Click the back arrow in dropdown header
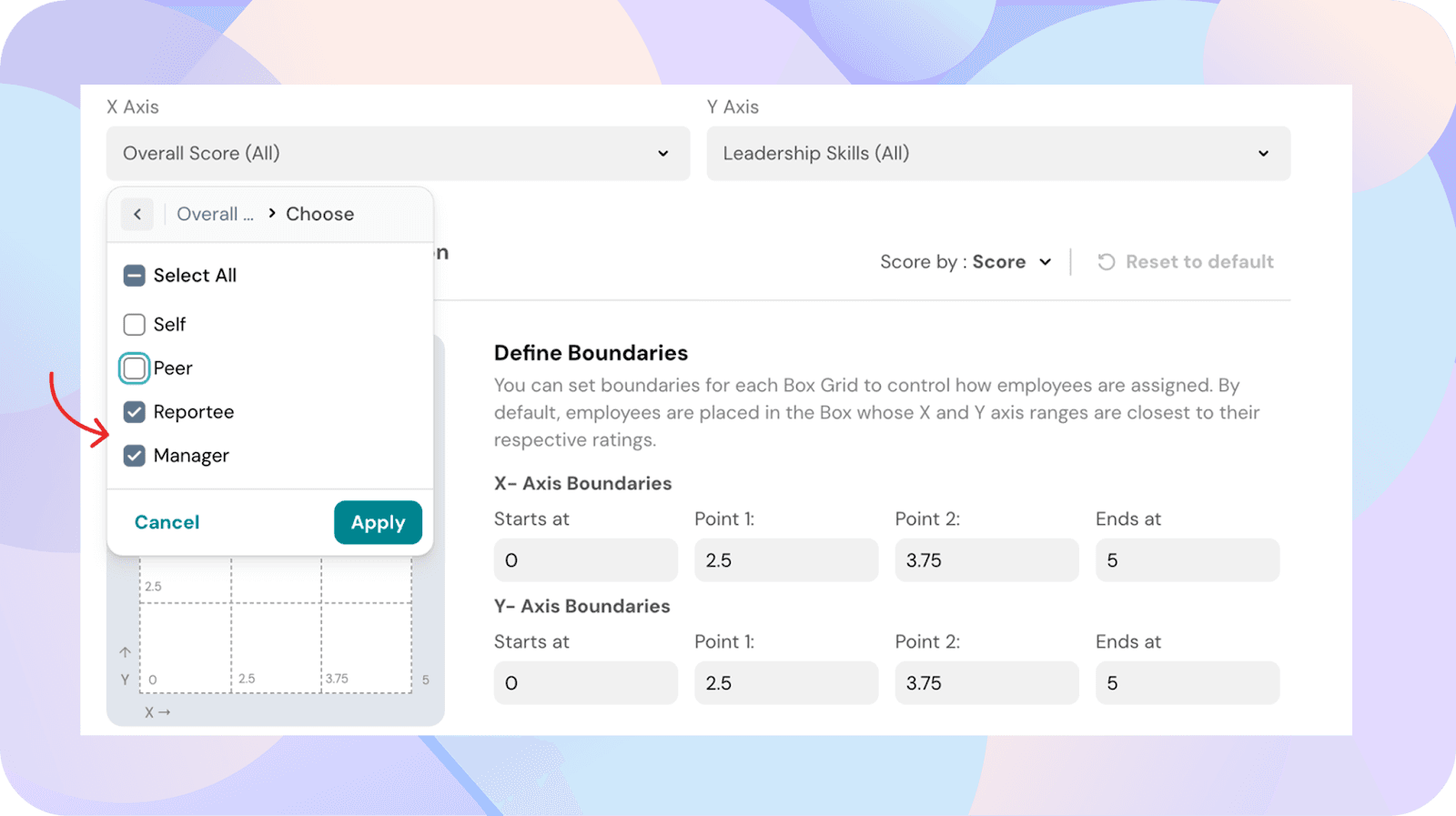The height and width of the screenshot is (816, 1456). point(137,214)
